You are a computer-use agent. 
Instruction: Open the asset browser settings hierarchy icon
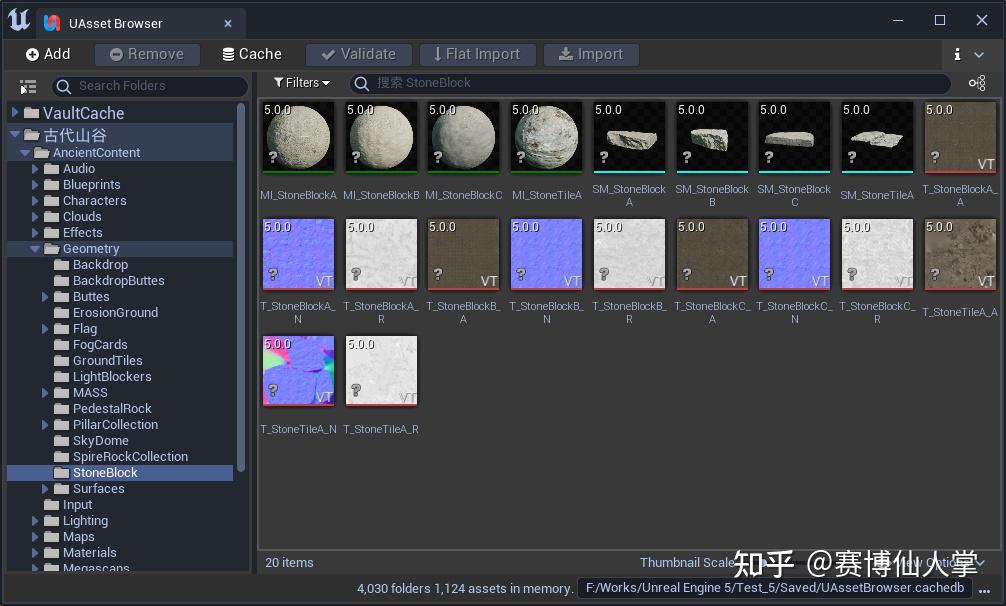coord(977,83)
